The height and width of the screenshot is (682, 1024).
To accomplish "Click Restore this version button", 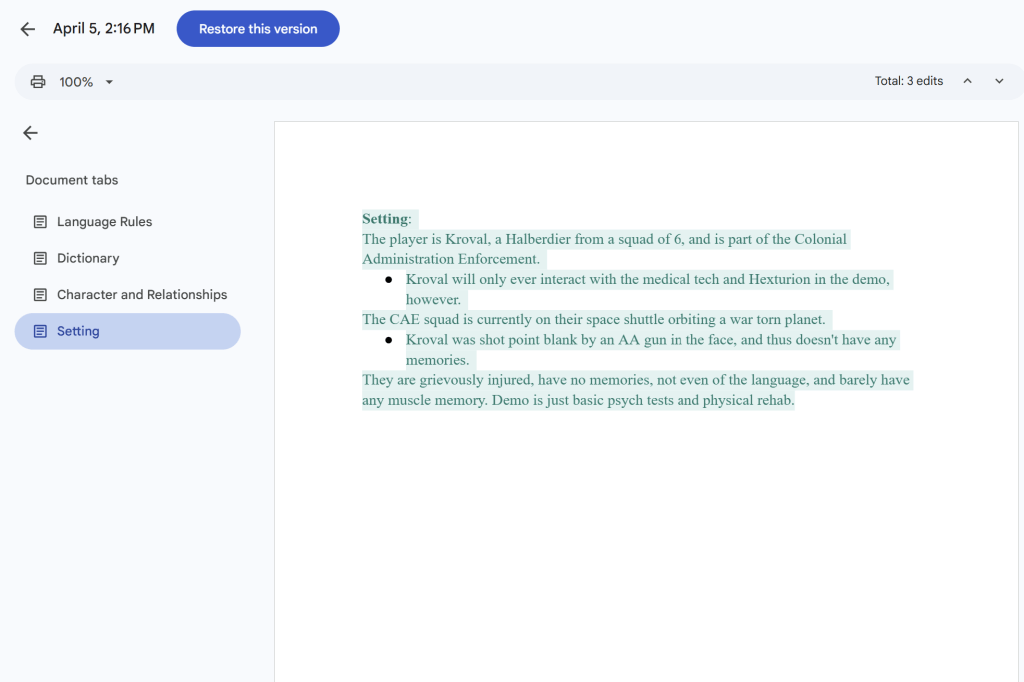I will [x=258, y=29].
